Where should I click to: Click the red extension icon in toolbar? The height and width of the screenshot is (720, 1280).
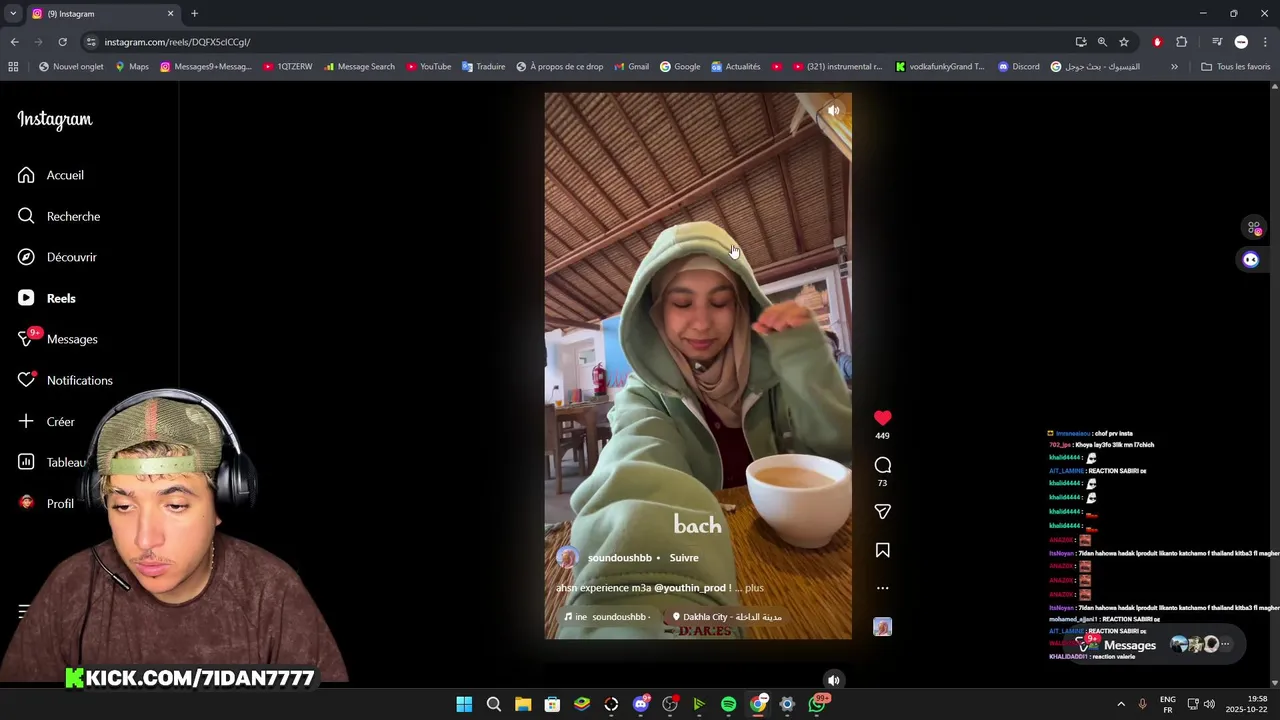(1157, 42)
